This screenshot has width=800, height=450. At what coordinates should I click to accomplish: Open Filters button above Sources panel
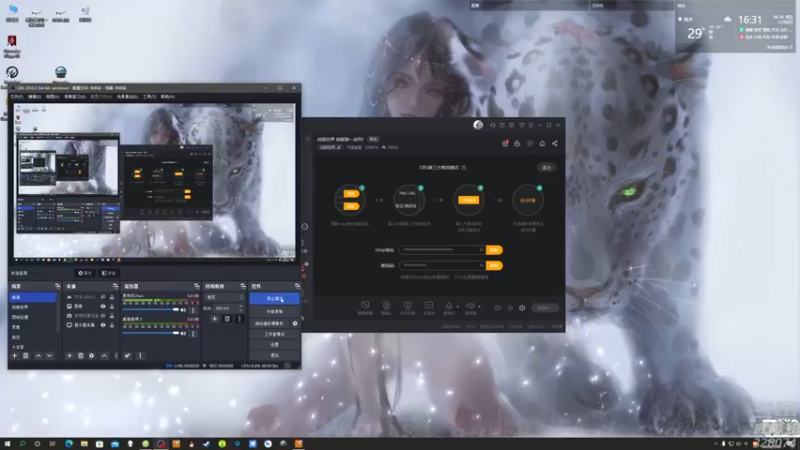pos(108,273)
